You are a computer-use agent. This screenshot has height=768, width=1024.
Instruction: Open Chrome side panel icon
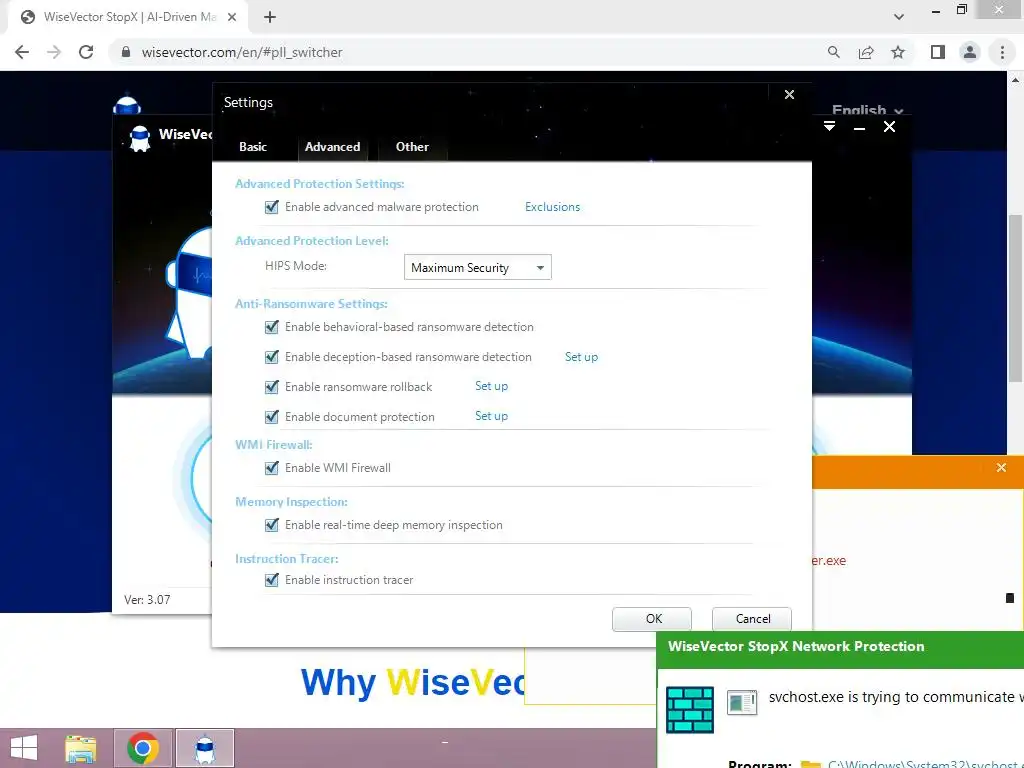938,52
